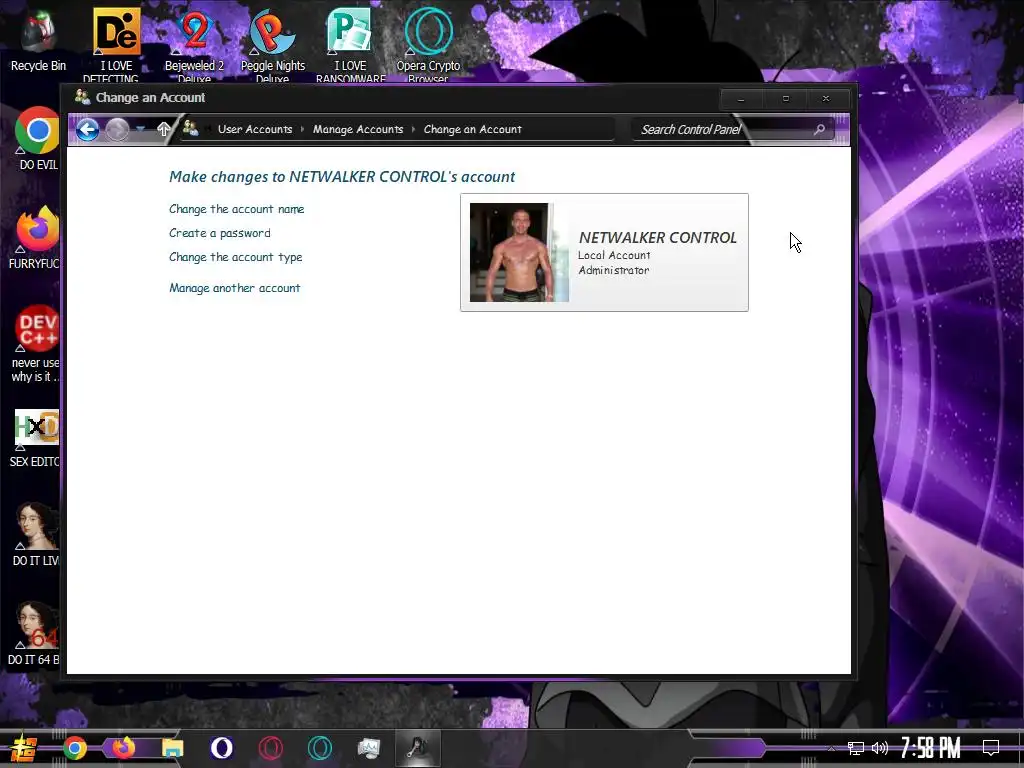The width and height of the screenshot is (1024, 768).
Task: Open the DO IT LIVE portrait shortcut
Action: (37, 534)
